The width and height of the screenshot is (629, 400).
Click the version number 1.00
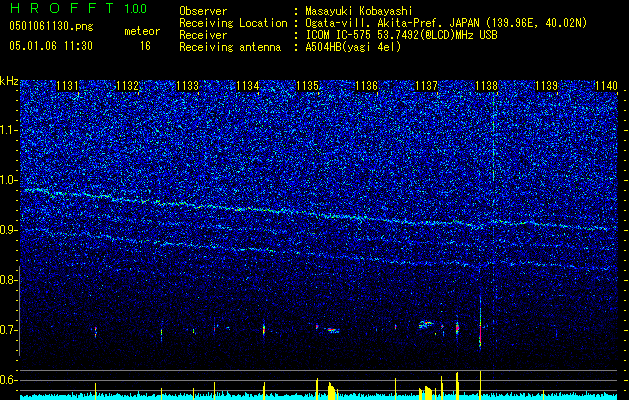[x=136, y=9]
